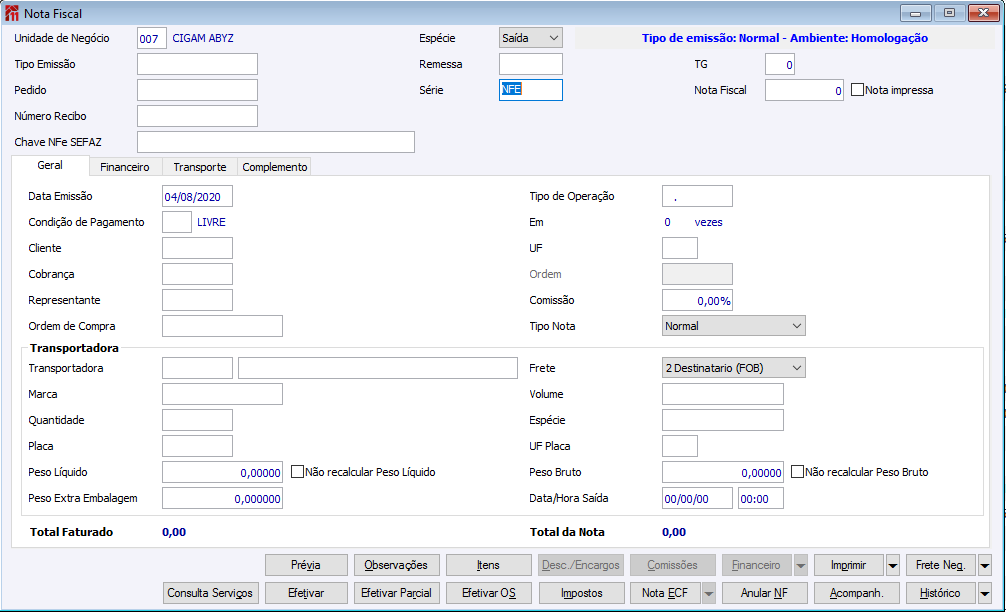Click the Histórico button
Image resolution: width=1006 pixels, height=612 pixels.
[x=941, y=593]
